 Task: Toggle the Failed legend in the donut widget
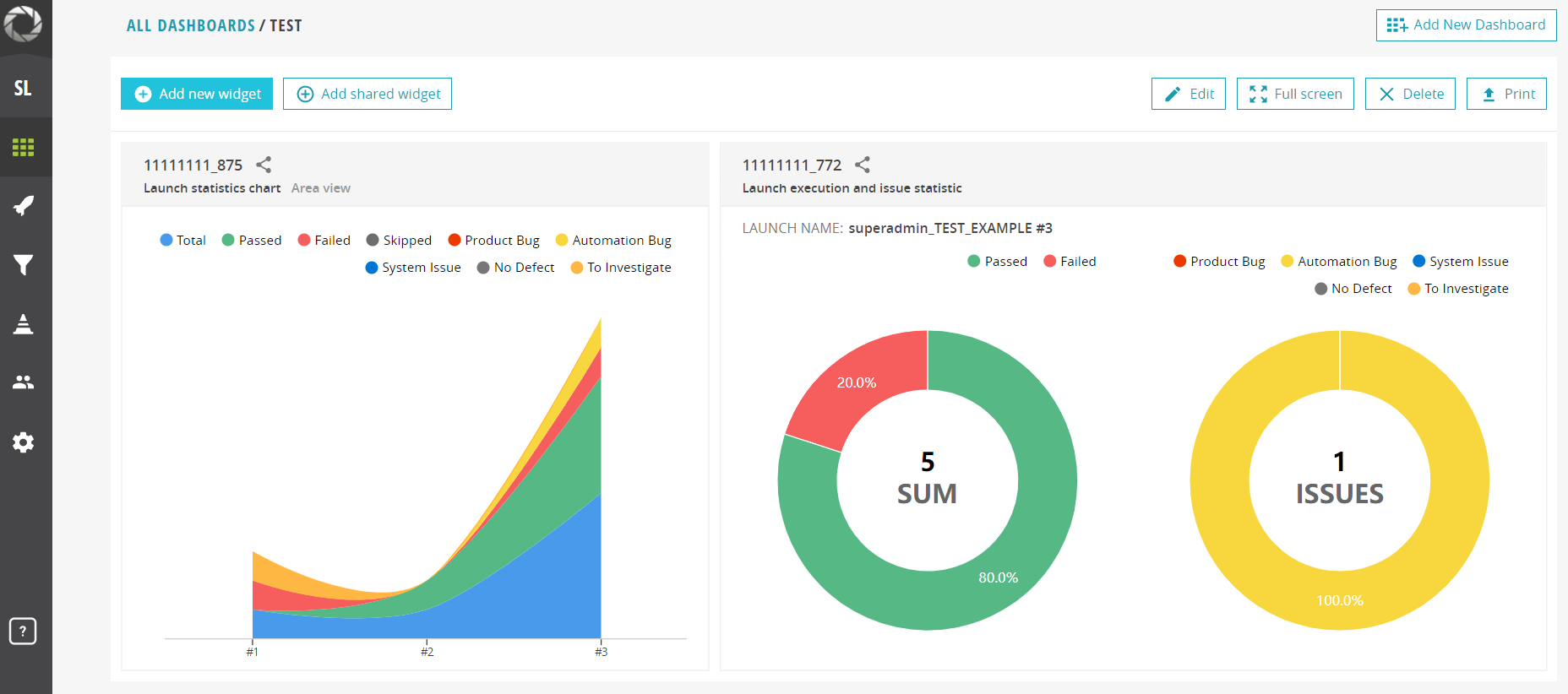pyautogui.click(x=1070, y=262)
